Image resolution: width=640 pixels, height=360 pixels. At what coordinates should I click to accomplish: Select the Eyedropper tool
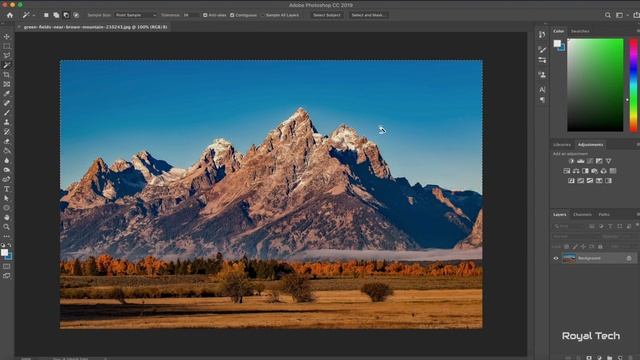pyautogui.click(x=7, y=94)
